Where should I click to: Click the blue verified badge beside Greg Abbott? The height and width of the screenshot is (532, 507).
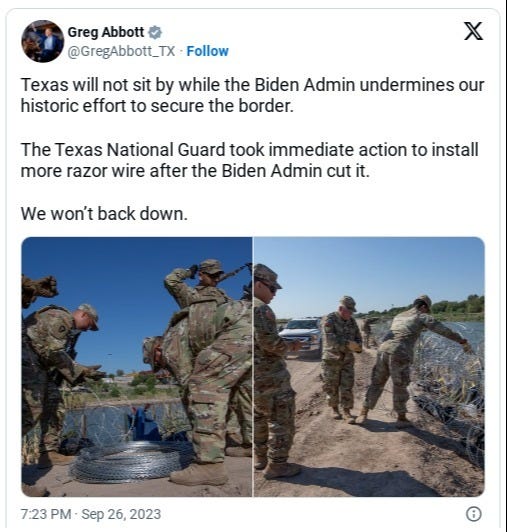pyautogui.click(x=155, y=33)
